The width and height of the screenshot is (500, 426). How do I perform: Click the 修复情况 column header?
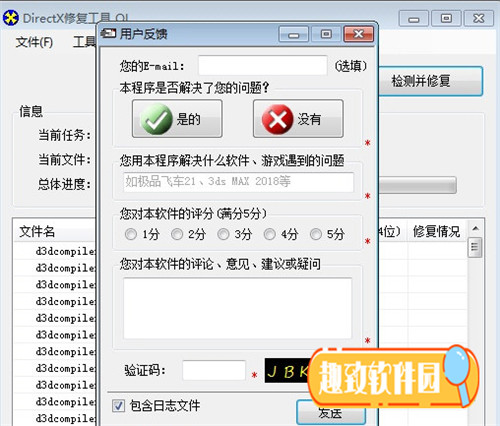coord(436,231)
